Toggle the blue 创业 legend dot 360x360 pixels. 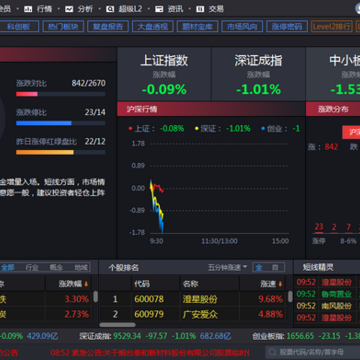[x=263, y=128]
